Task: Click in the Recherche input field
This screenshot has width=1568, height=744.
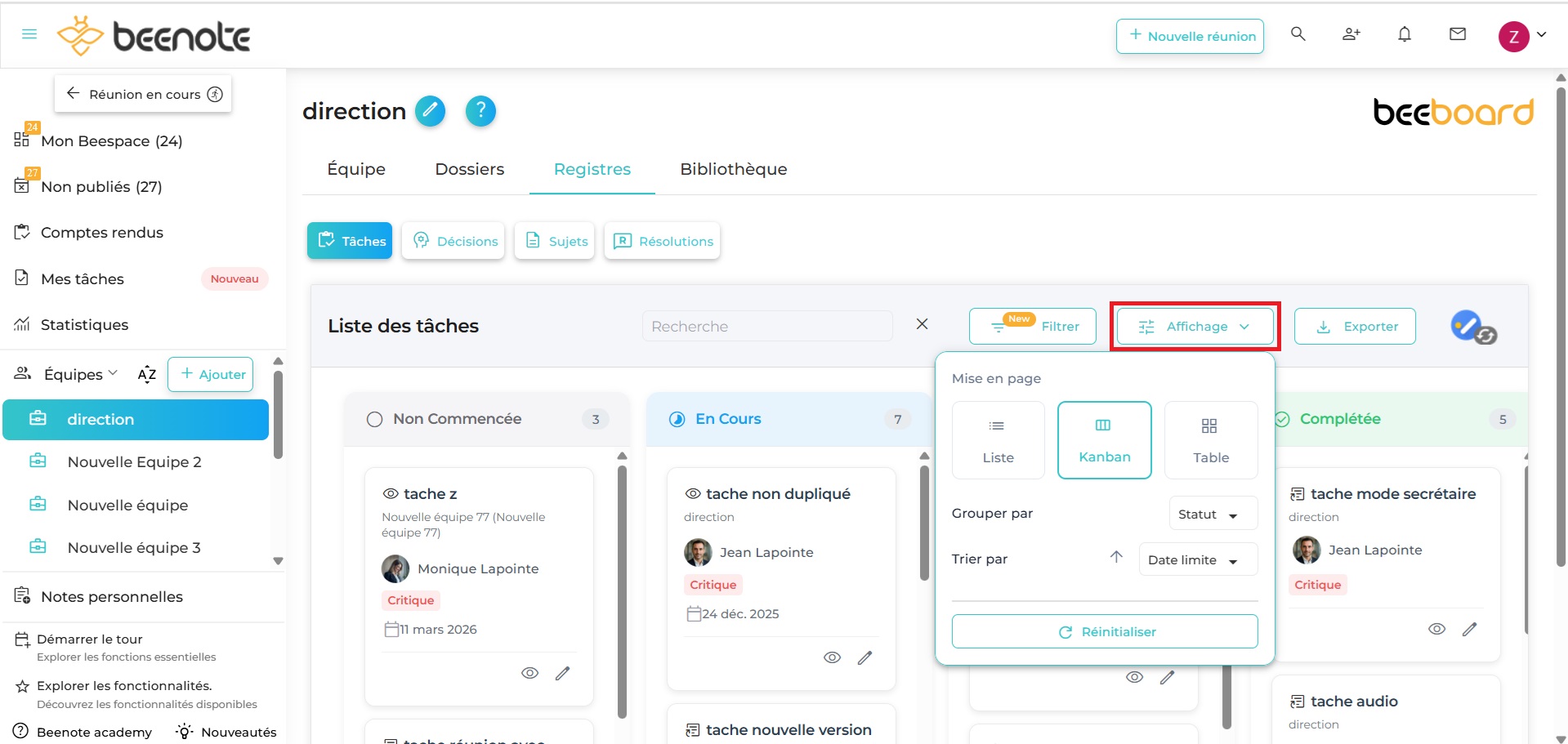Action: click(x=766, y=327)
